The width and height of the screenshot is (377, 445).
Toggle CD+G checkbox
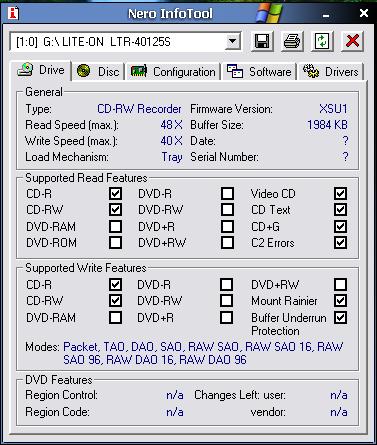tap(340, 226)
